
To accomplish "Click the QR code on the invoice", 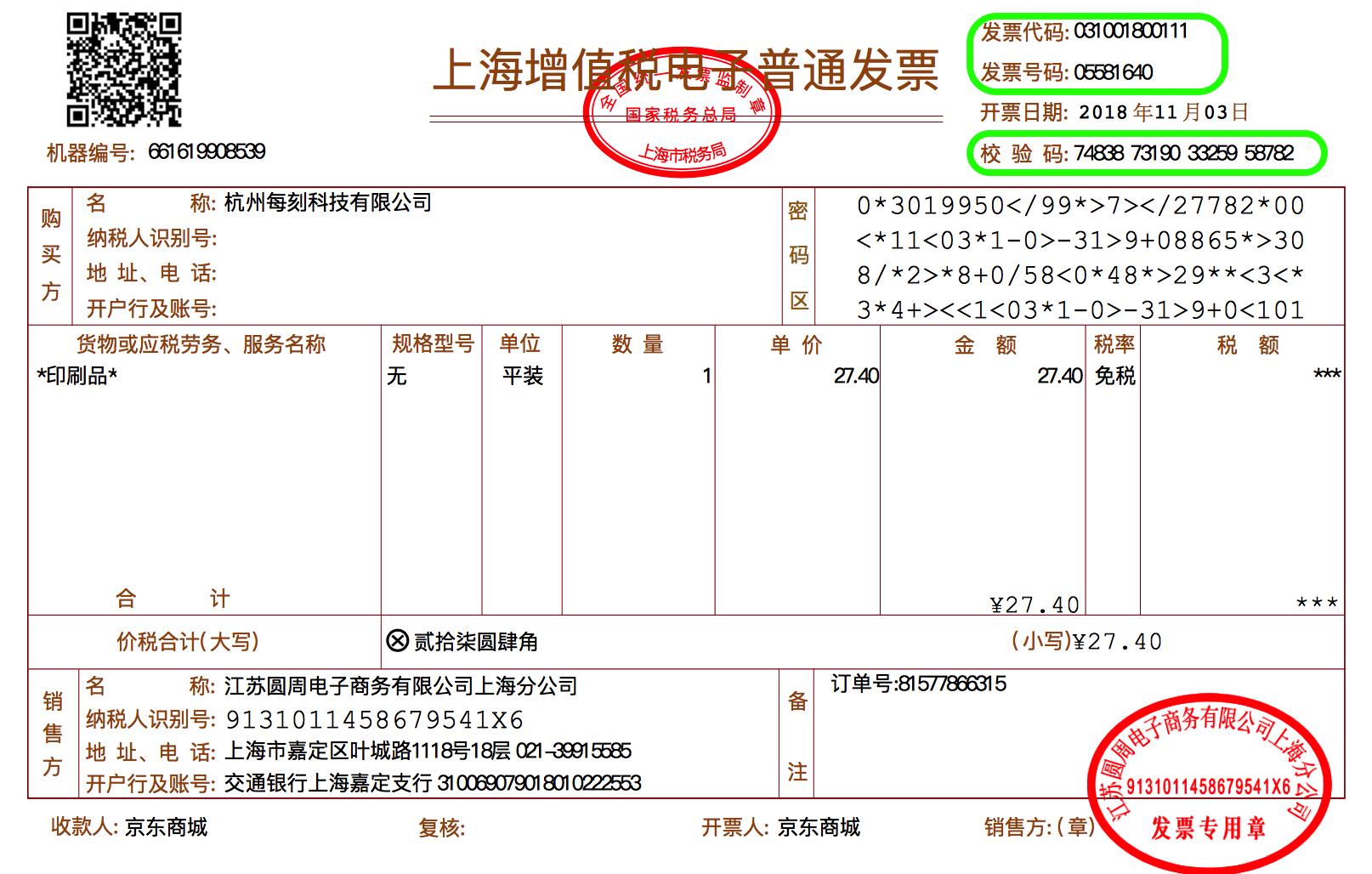I will tap(124, 70).
